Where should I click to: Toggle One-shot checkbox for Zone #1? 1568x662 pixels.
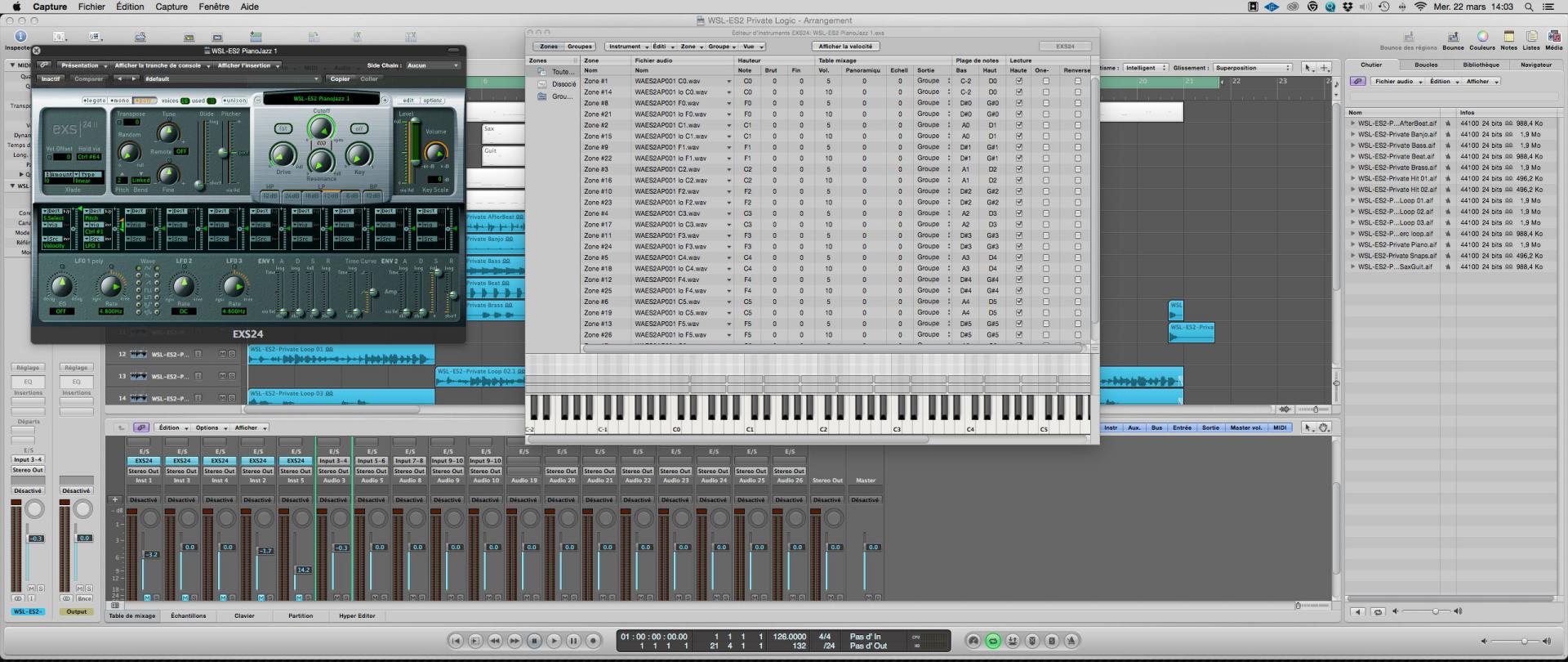tap(1045, 81)
